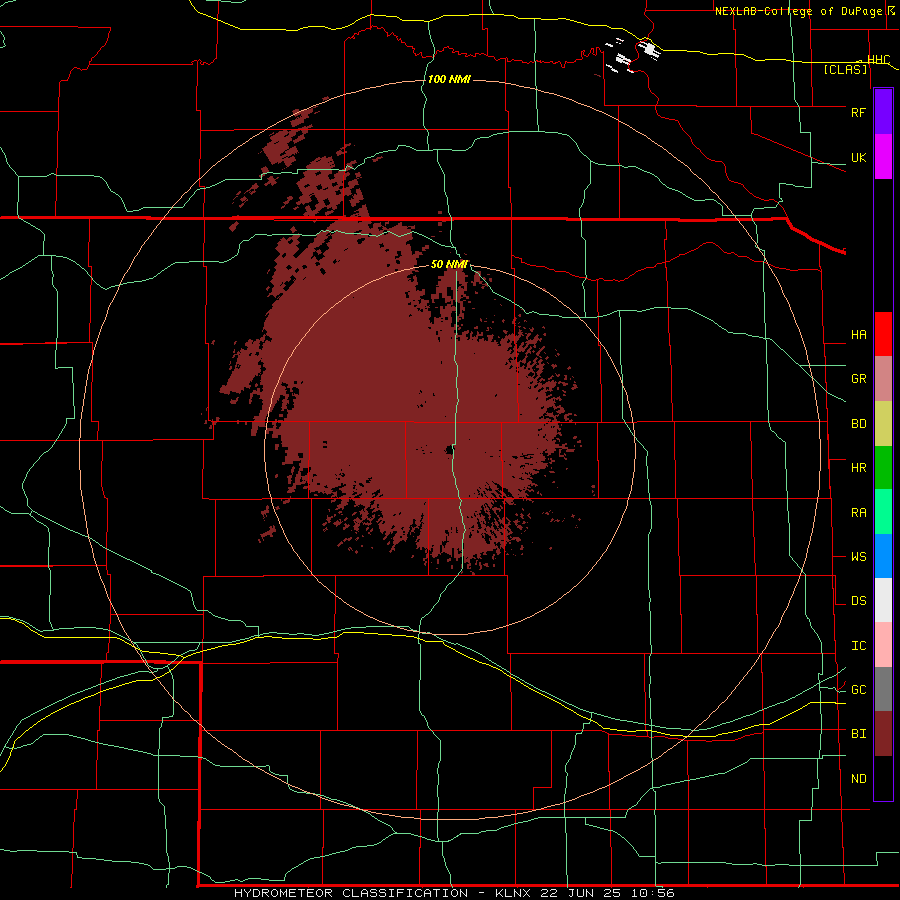Click the HR green color swatch

[x=883, y=468]
